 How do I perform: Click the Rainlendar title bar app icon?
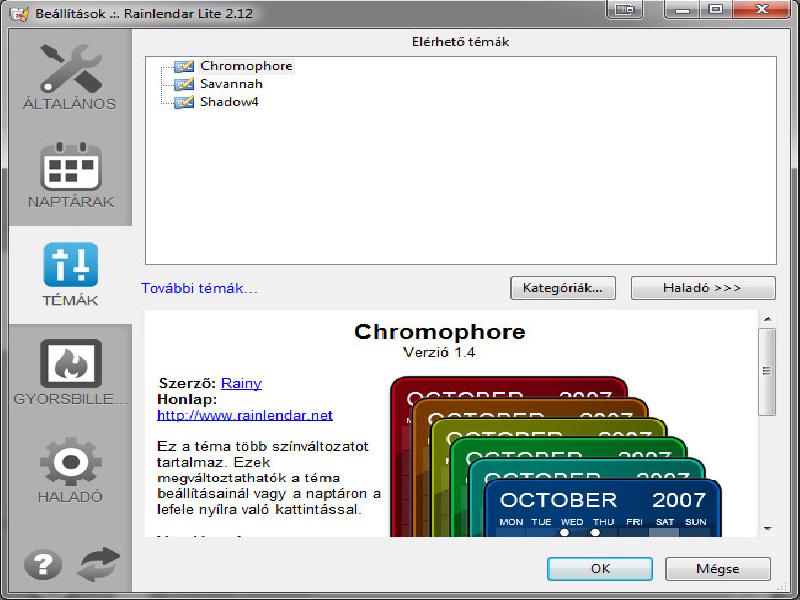[19, 13]
